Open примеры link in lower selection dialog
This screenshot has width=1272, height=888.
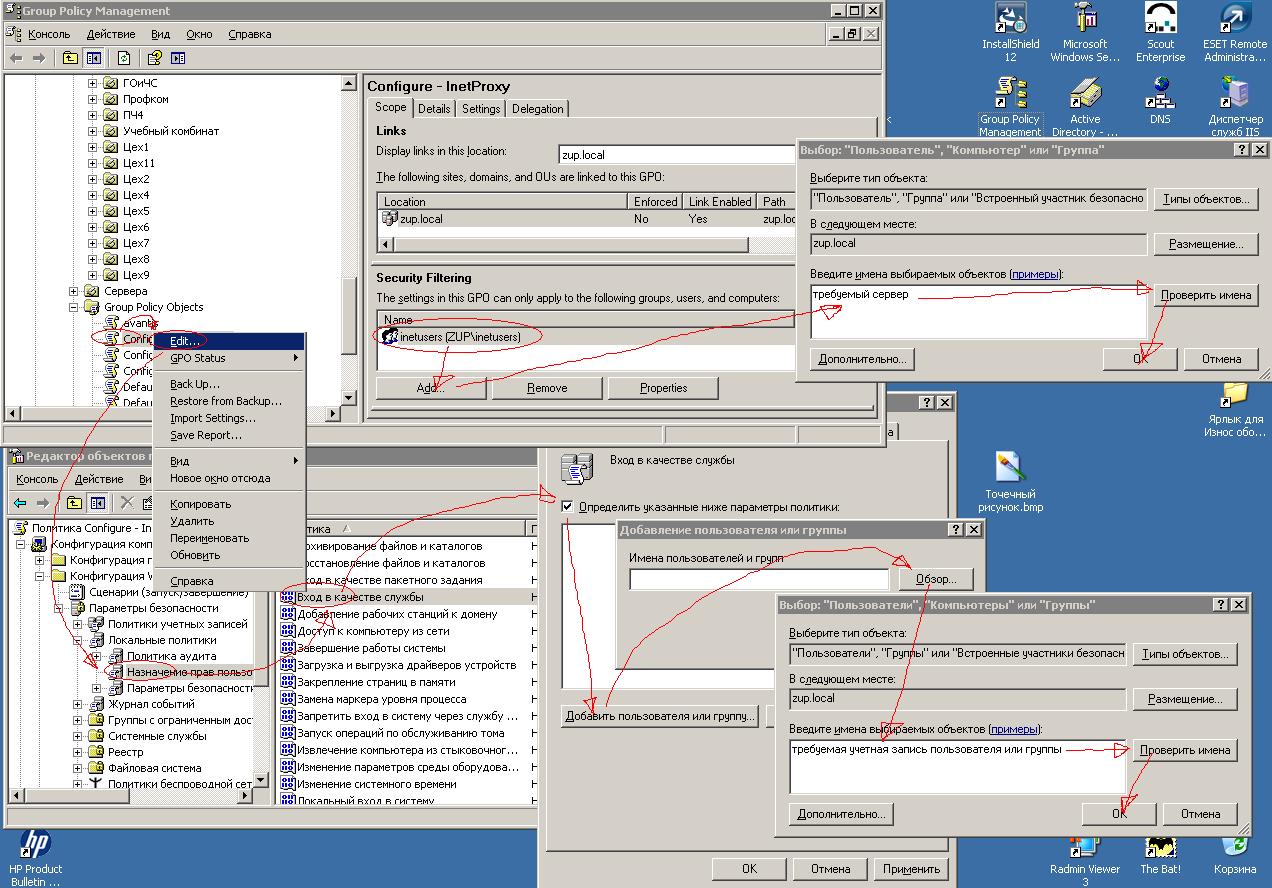click(1014, 730)
